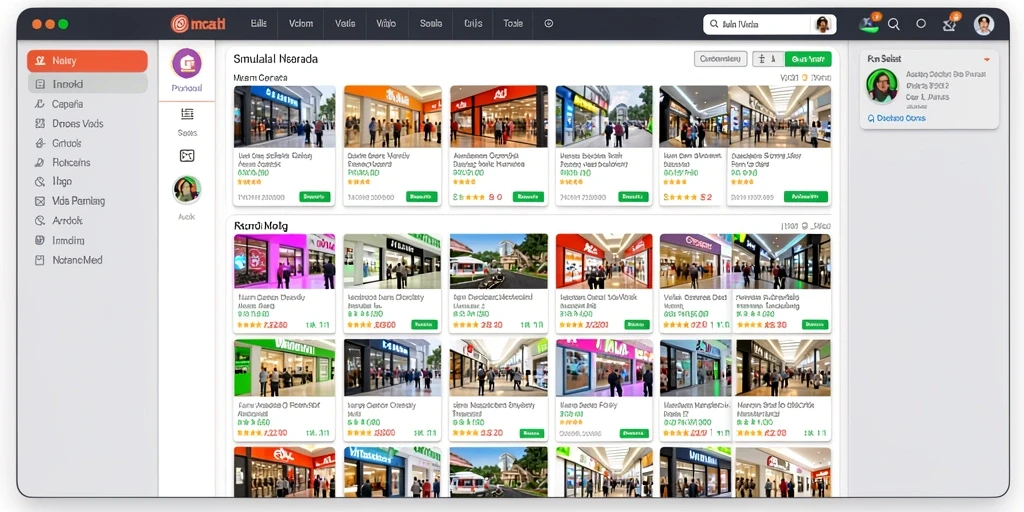The height and width of the screenshot is (512, 1024).
Task: Open the grey outlined Cuabomsiary dropdown button
Action: click(720, 59)
